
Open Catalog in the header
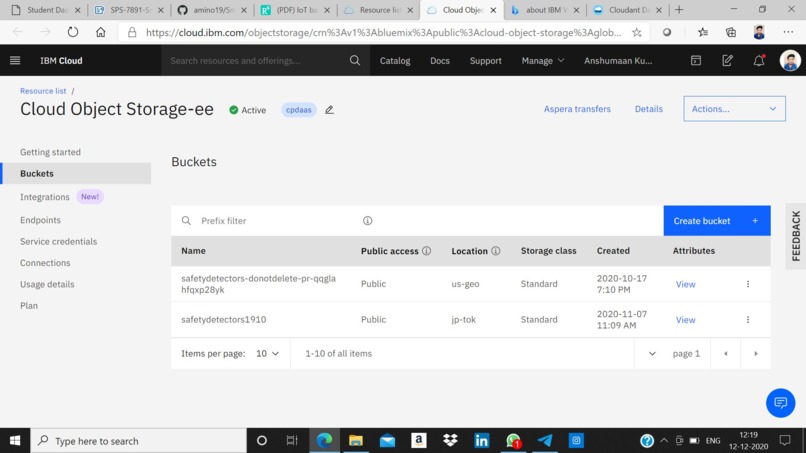pos(395,61)
